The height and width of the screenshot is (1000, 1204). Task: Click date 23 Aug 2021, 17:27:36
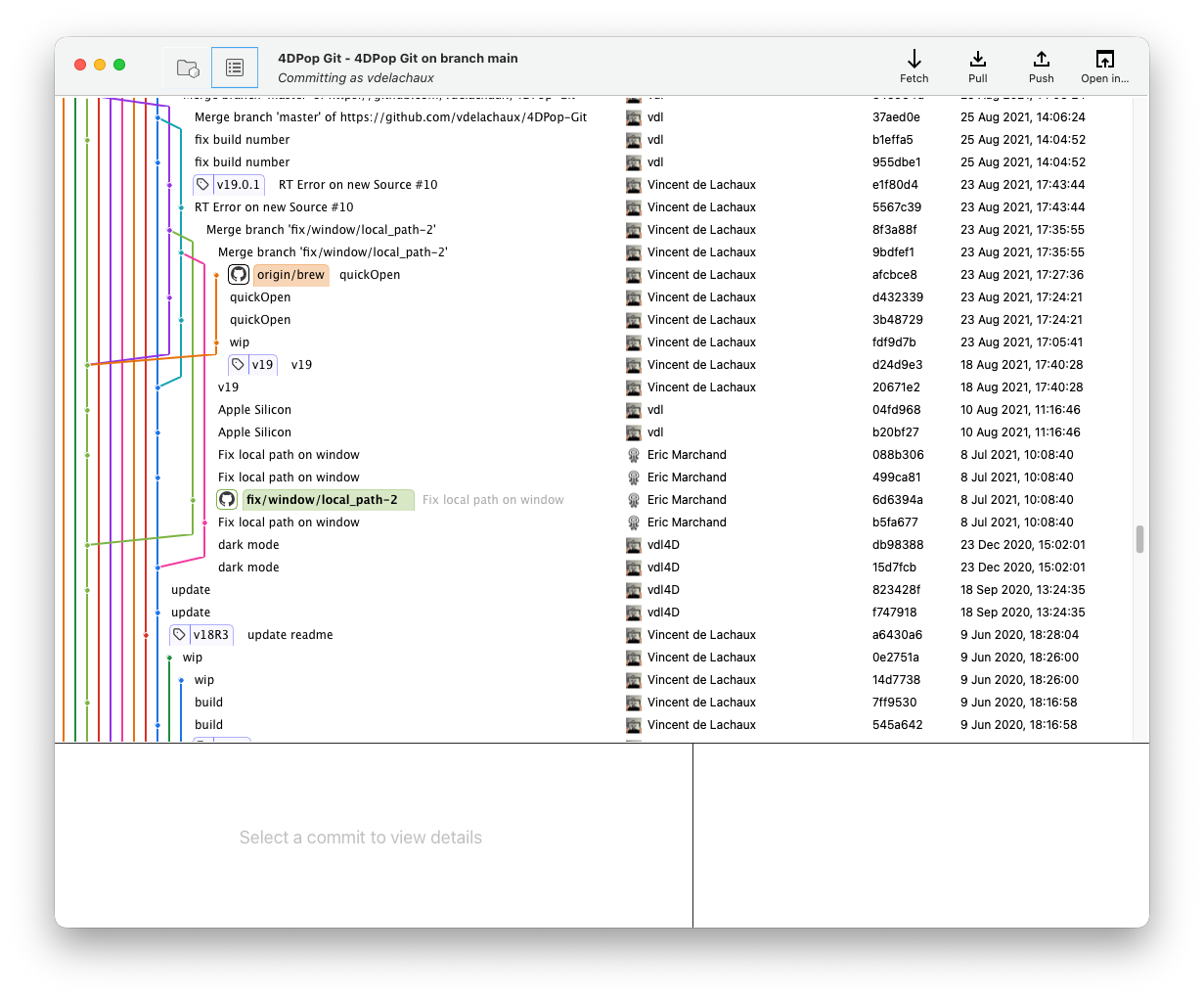click(x=1022, y=275)
